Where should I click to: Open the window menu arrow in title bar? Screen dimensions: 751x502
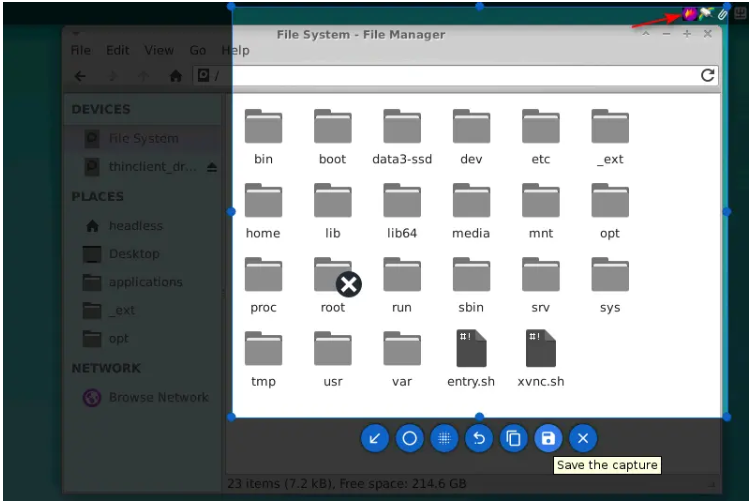point(78,33)
